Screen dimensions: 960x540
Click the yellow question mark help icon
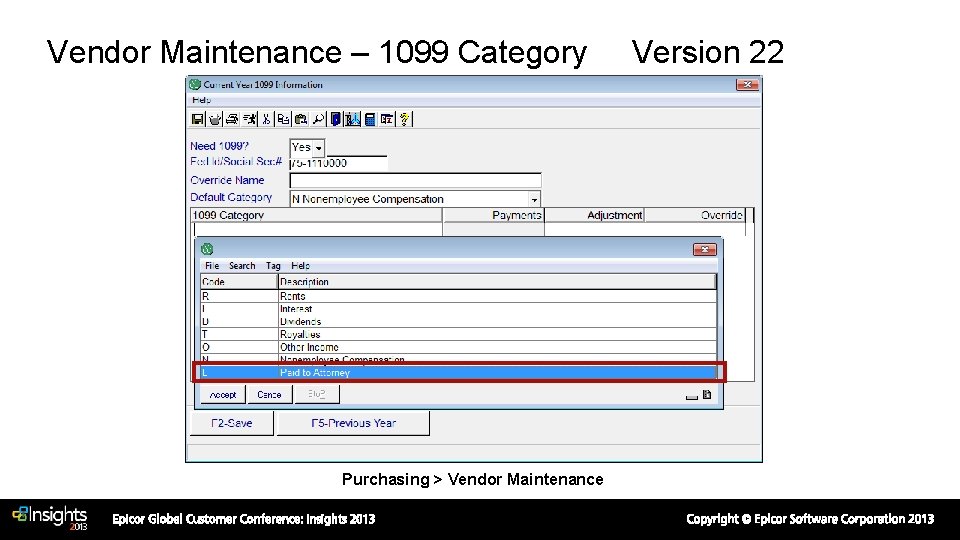click(405, 119)
